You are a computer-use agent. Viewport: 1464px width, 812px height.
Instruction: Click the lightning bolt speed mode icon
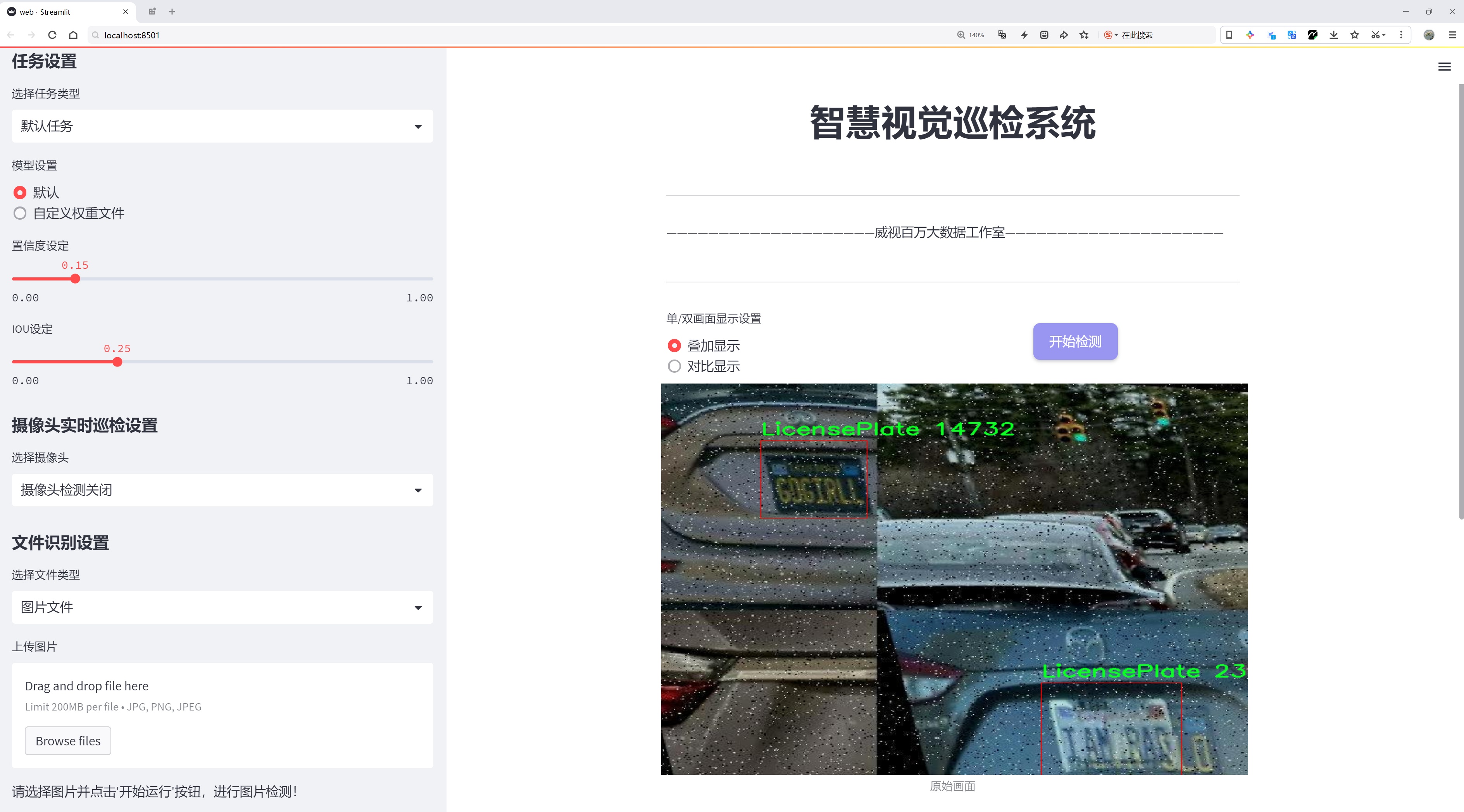(1024, 35)
